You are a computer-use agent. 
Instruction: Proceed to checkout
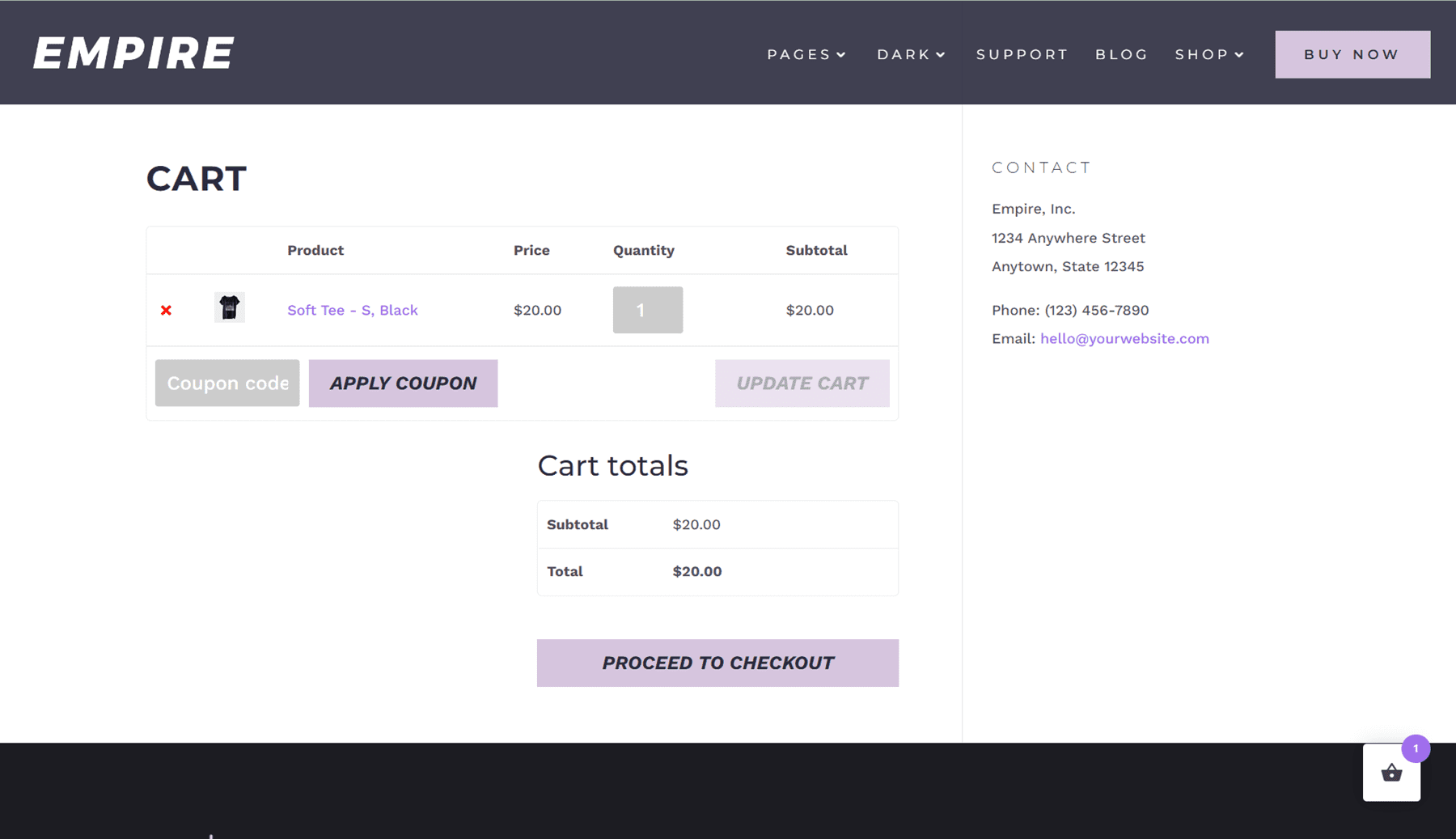point(717,662)
